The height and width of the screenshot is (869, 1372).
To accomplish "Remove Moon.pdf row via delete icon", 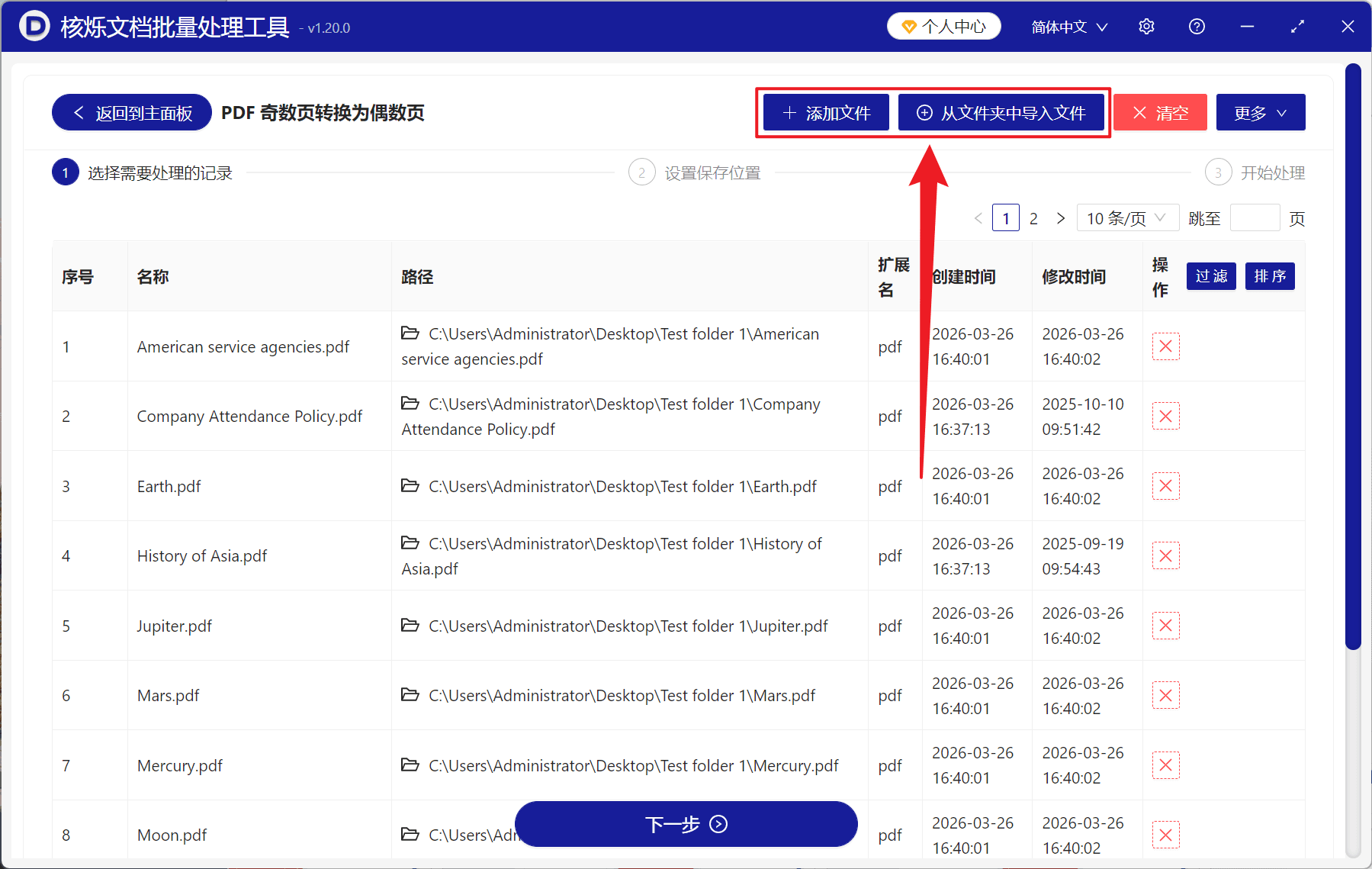I will coord(1165,834).
